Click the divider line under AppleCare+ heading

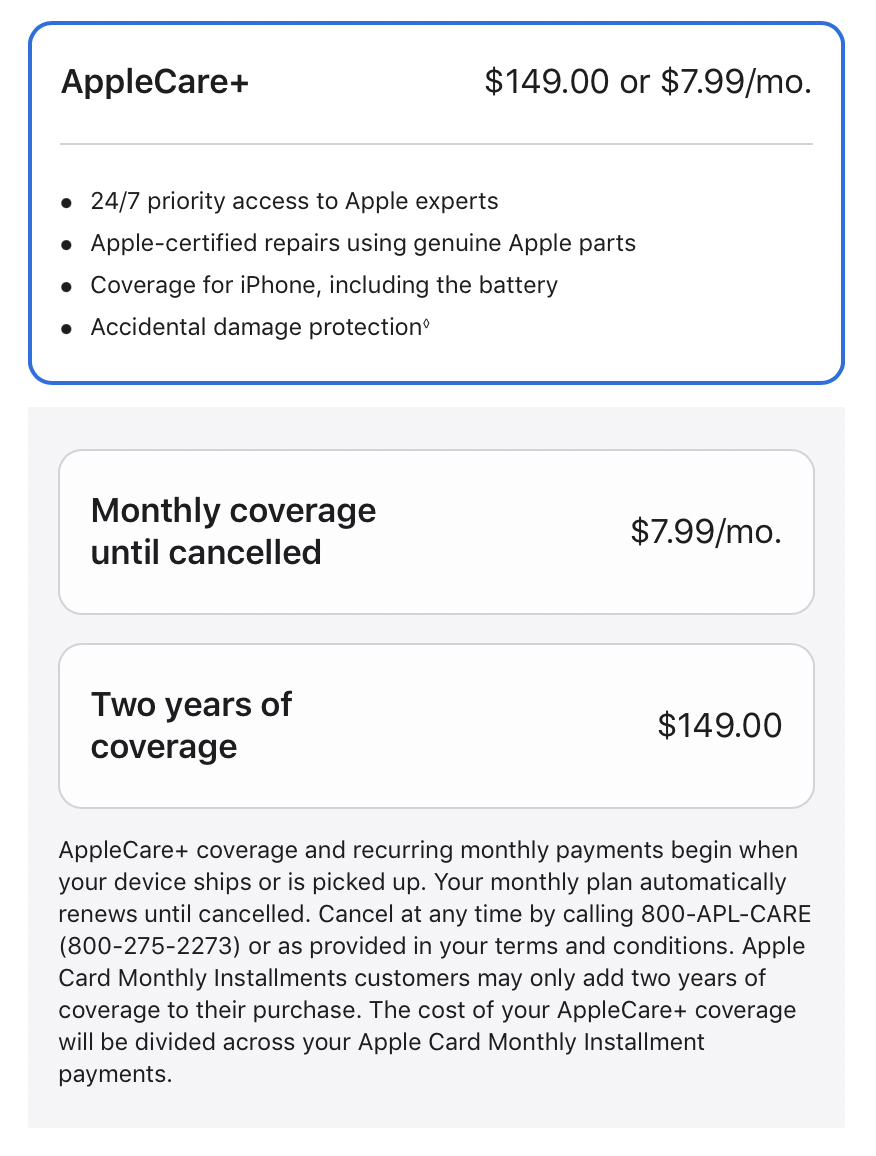pos(436,145)
